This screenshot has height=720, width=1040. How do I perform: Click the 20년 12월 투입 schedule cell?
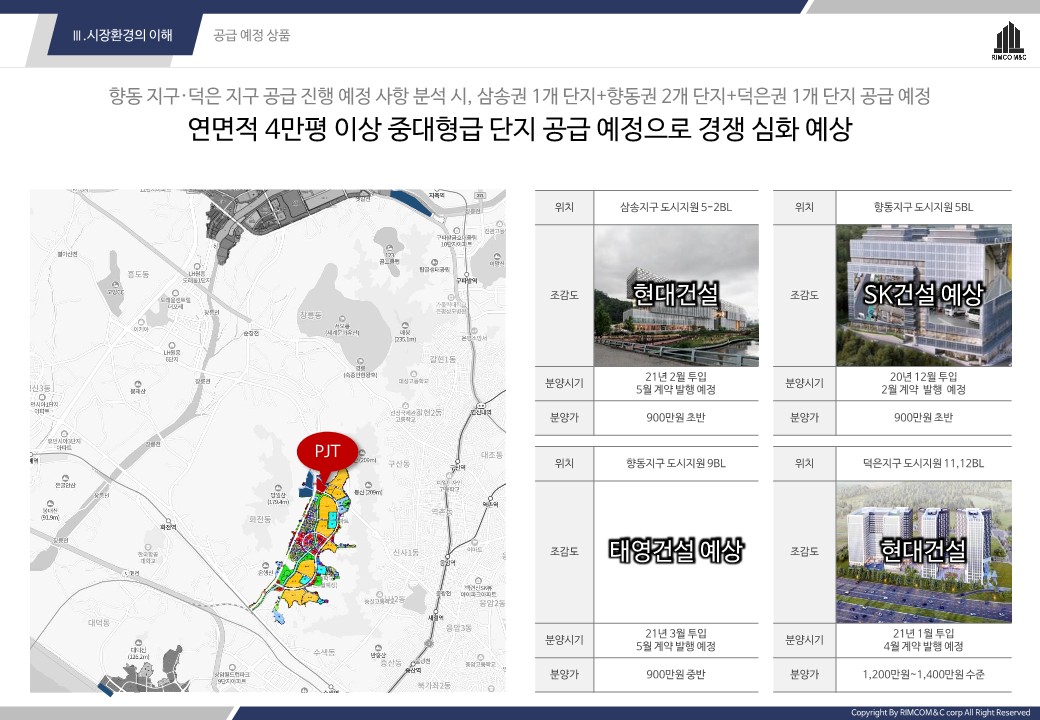pos(923,383)
